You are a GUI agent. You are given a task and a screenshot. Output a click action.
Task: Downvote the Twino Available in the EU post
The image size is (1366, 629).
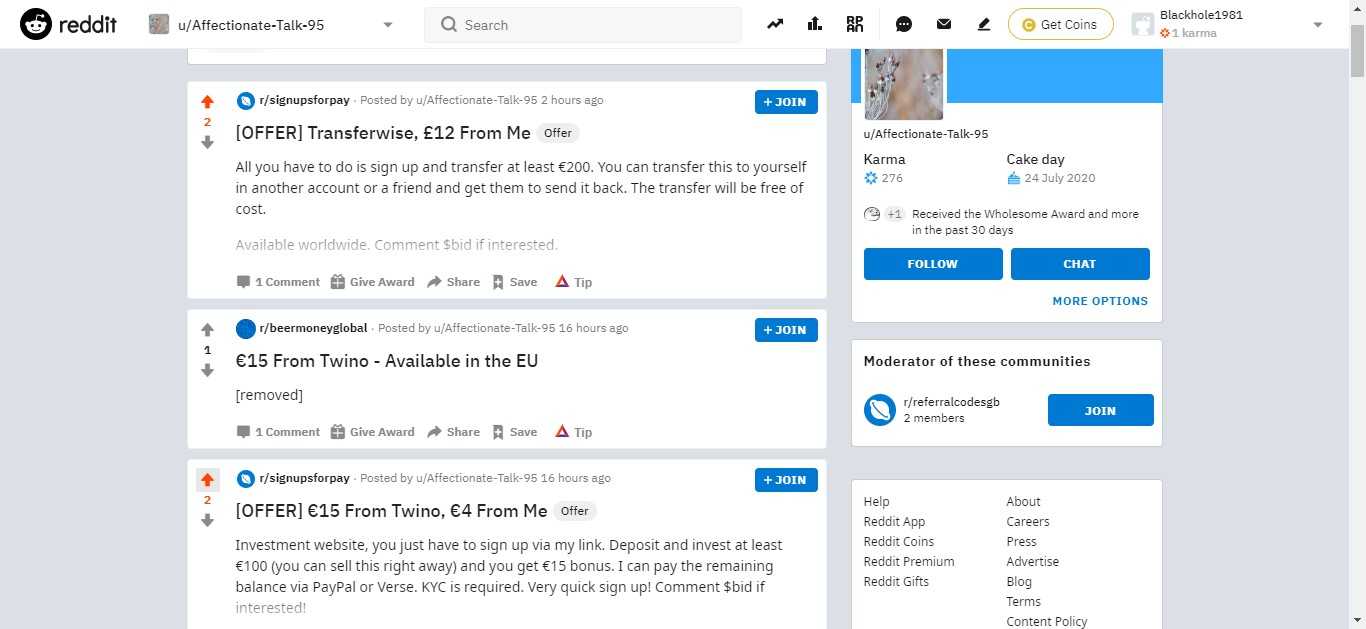tap(208, 370)
